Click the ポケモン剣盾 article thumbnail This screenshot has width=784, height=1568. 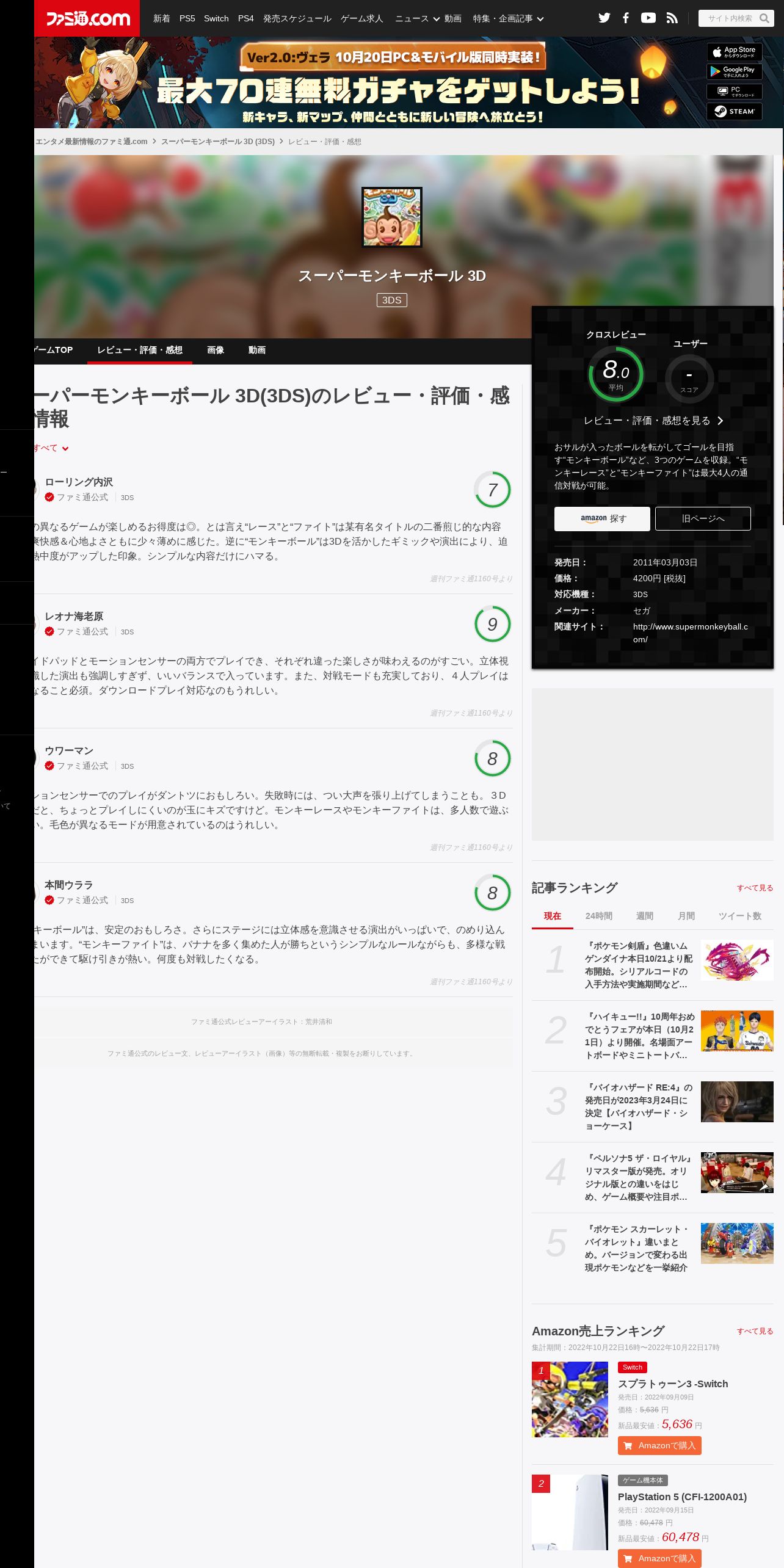pyautogui.click(x=737, y=960)
